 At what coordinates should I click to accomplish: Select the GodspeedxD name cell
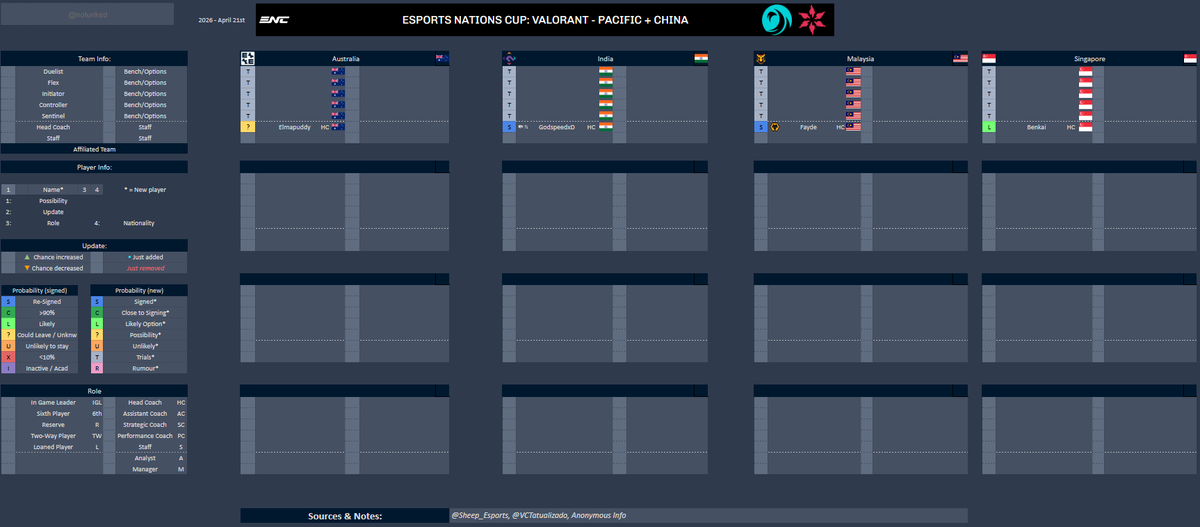pos(557,128)
